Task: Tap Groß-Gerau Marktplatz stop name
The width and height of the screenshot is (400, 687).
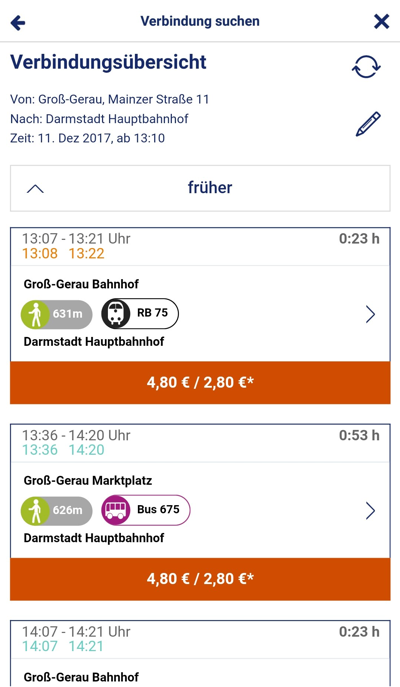Action: tap(88, 481)
